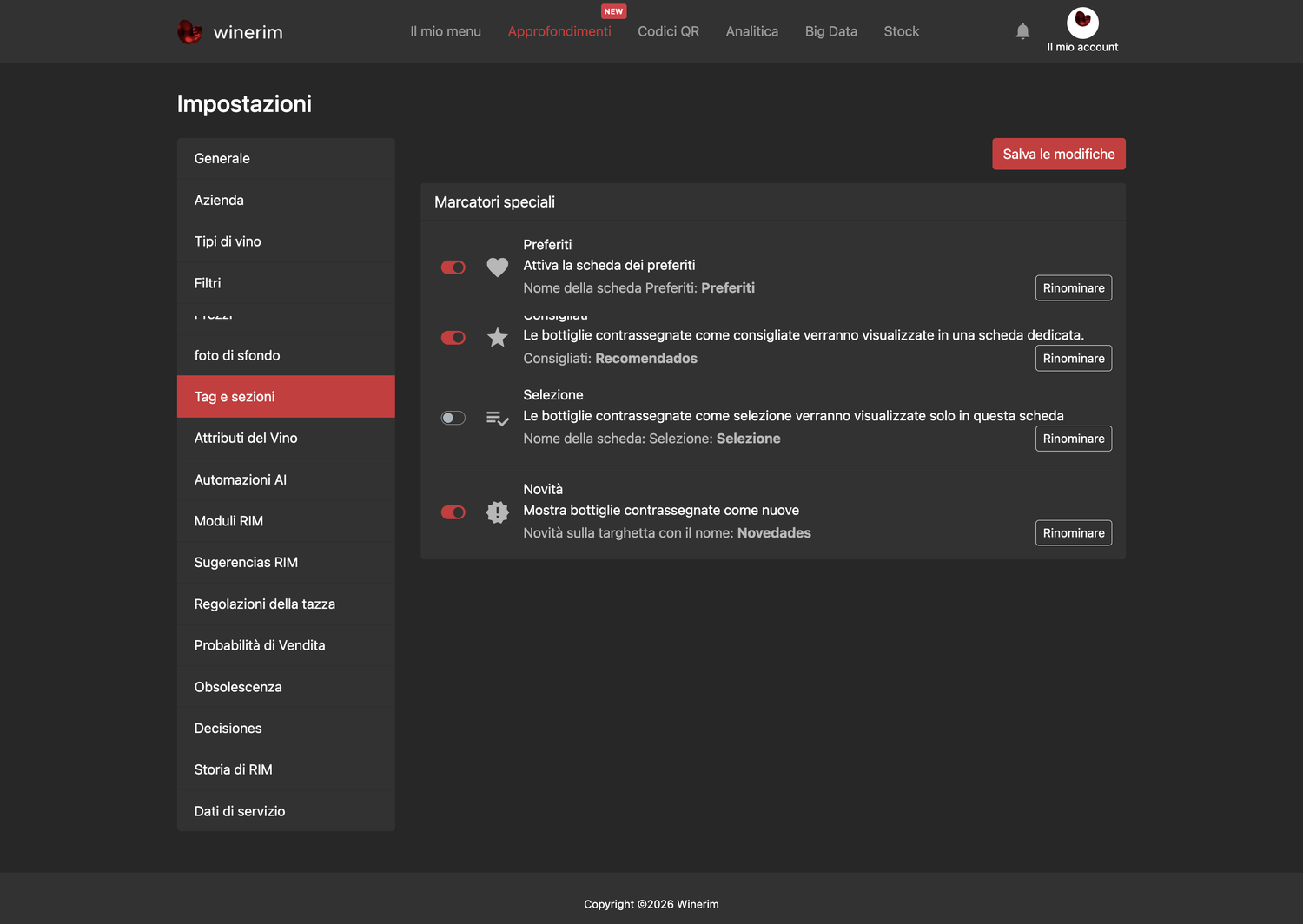
Task: Open the Approfondimenti nav item
Action: [x=559, y=31]
